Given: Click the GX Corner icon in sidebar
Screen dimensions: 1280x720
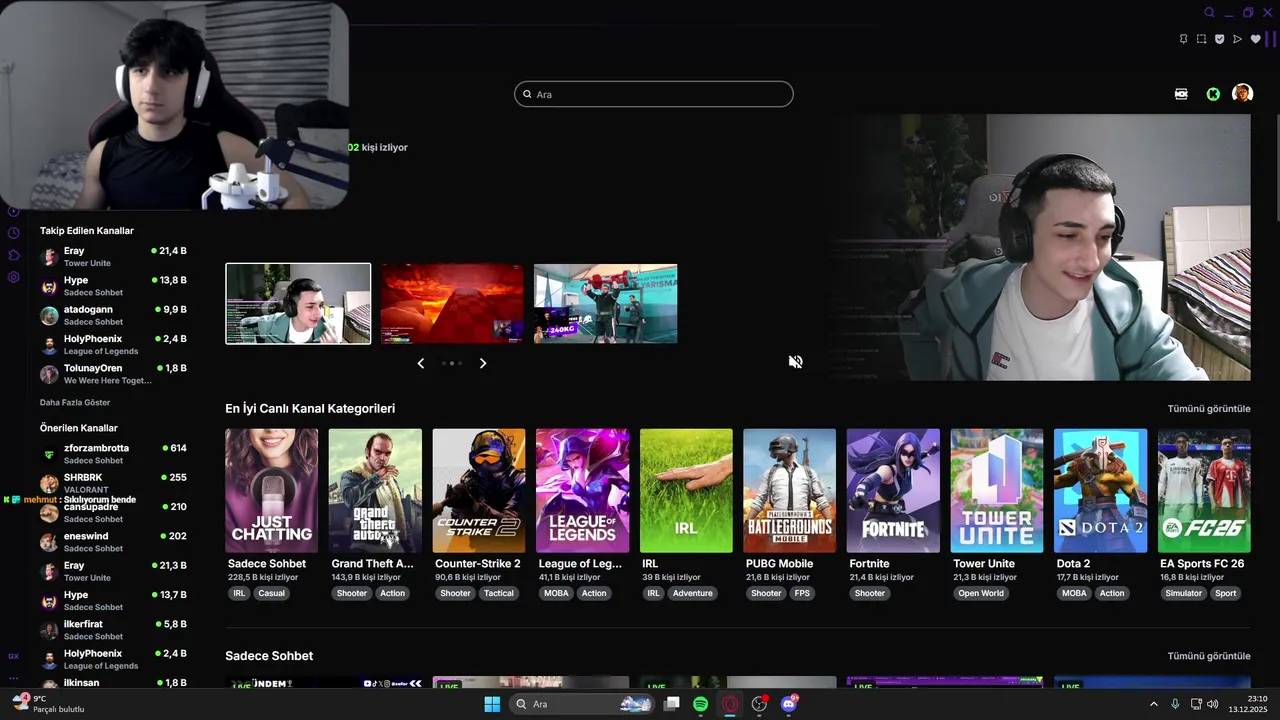Looking at the screenshot, I should click(x=14, y=656).
